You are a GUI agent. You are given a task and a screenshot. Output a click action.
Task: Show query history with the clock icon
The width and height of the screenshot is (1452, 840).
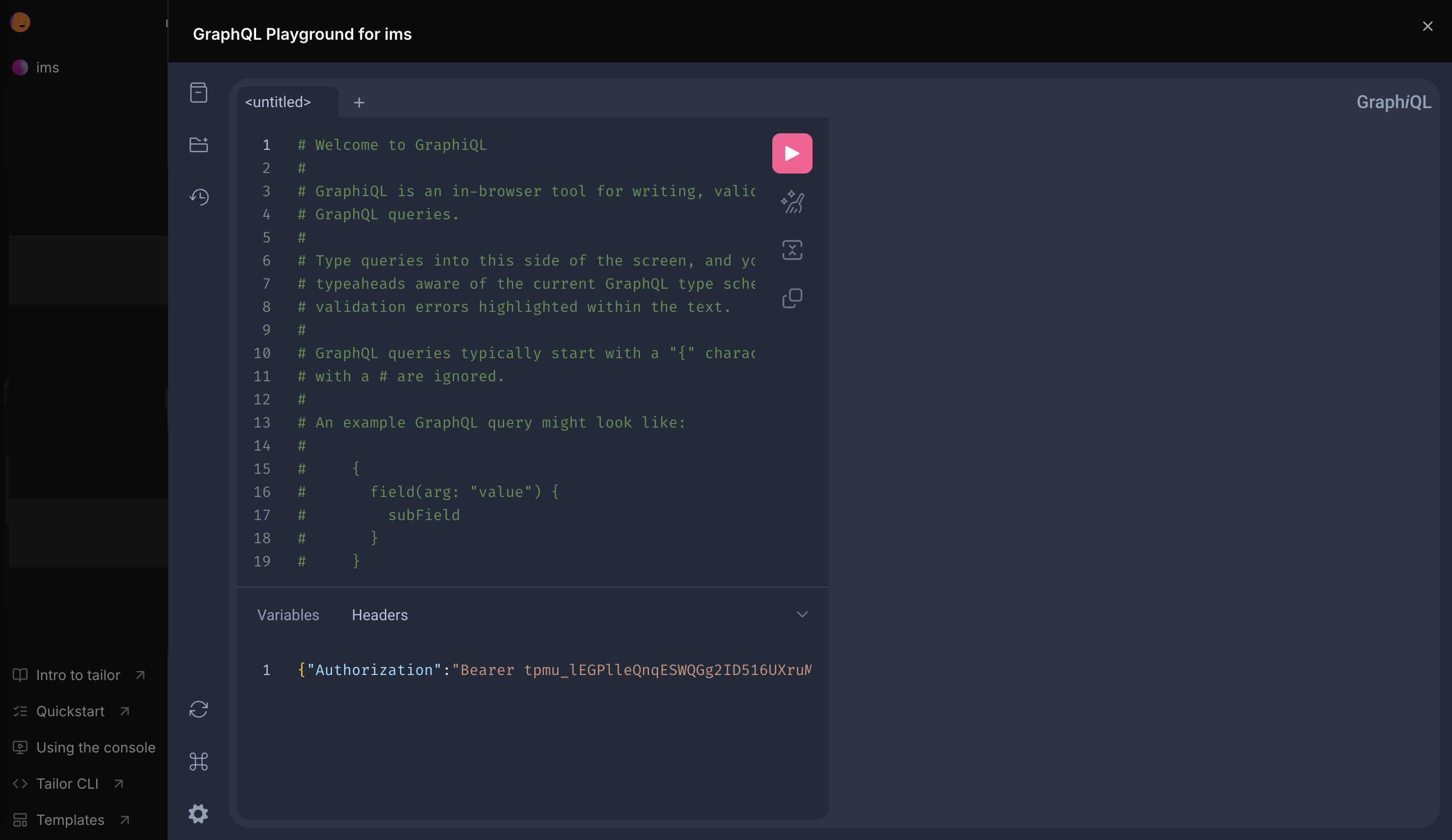pyautogui.click(x=198, y=197)
